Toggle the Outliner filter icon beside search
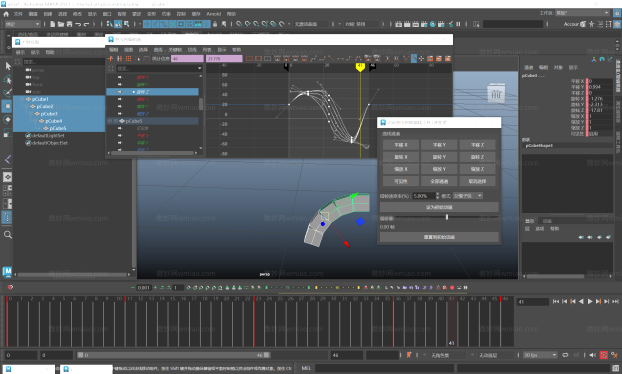622x374 pixels. coord(18,61)
